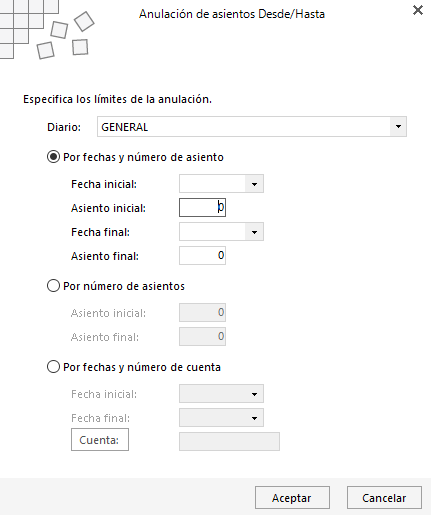The width and height of the screenshot is (431, 515).
Task: Click the Cancelar button
Action: click(x=384, y=498)
